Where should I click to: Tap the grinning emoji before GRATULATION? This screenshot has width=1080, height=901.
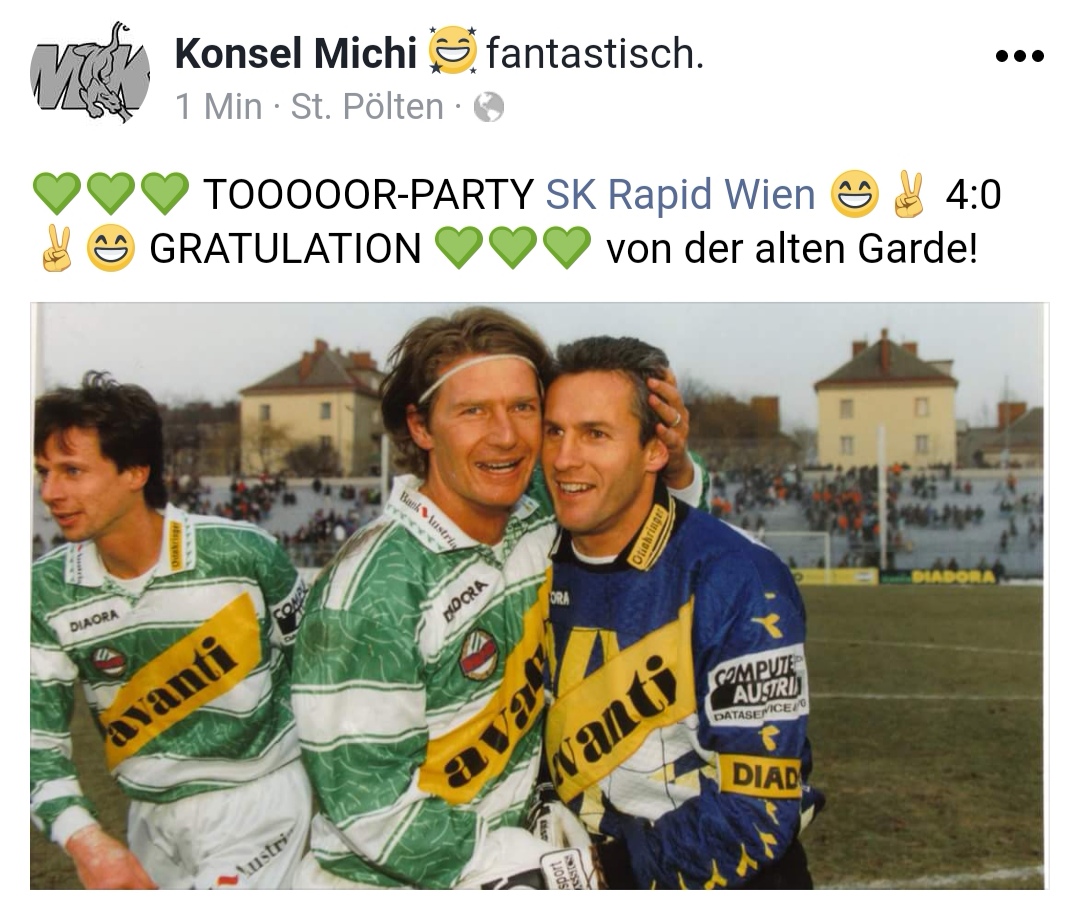110,248
